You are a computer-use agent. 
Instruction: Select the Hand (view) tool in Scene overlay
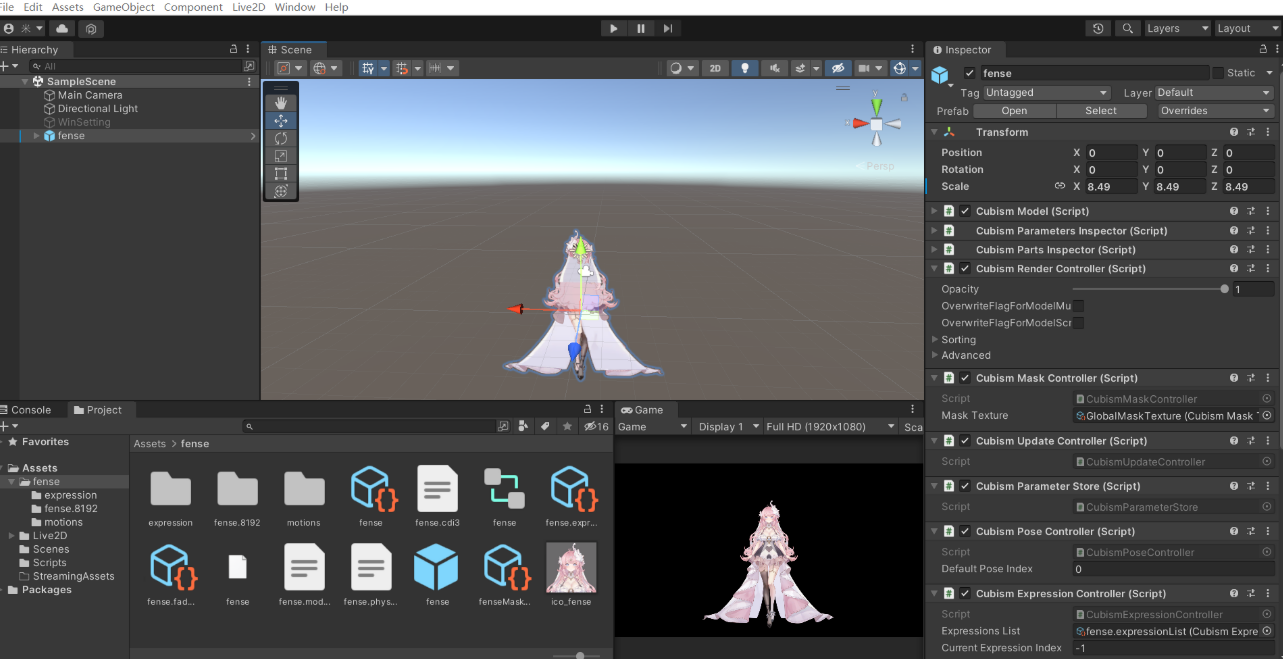(x=281, y=103)
